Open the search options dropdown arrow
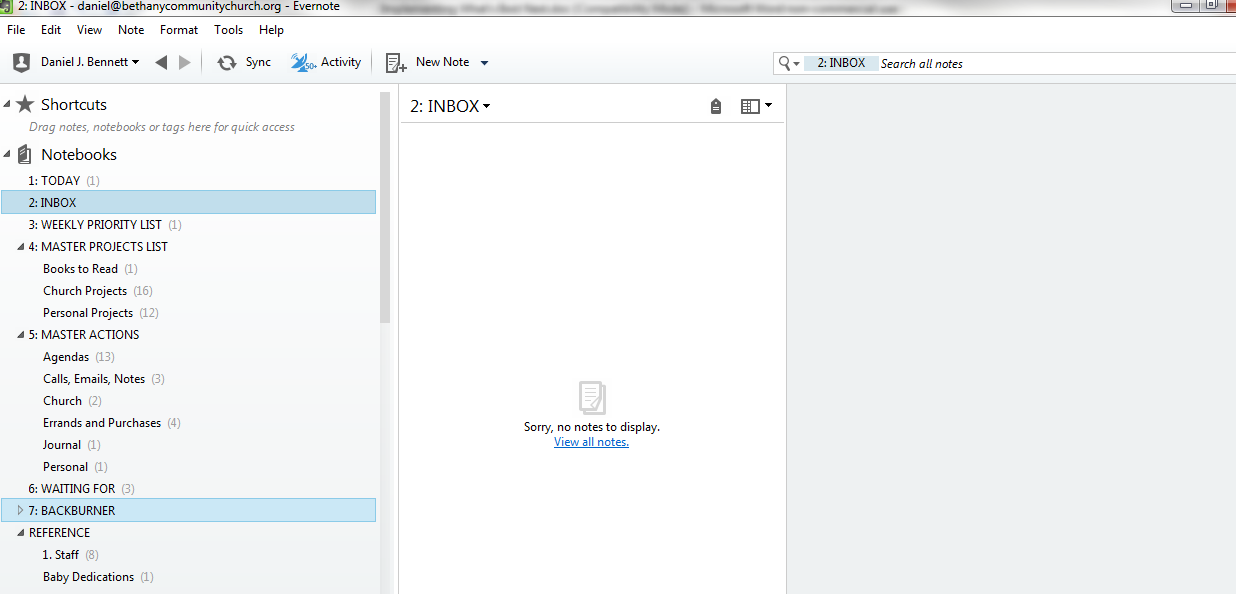The height and width of the screenshot is (594, 1236). tap(796, 64)
